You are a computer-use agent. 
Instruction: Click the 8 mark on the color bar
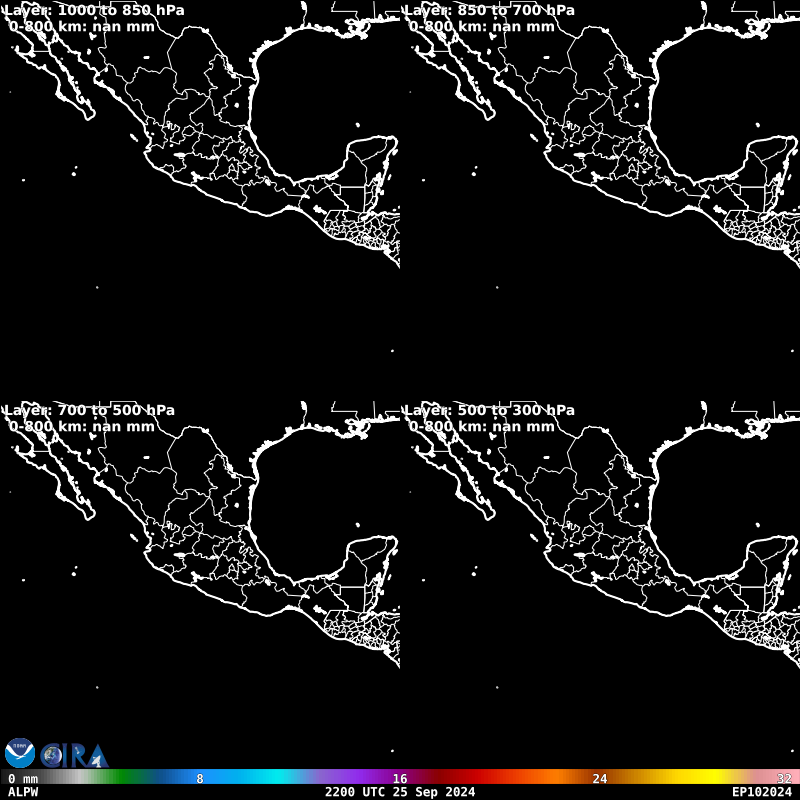[200, 778]
